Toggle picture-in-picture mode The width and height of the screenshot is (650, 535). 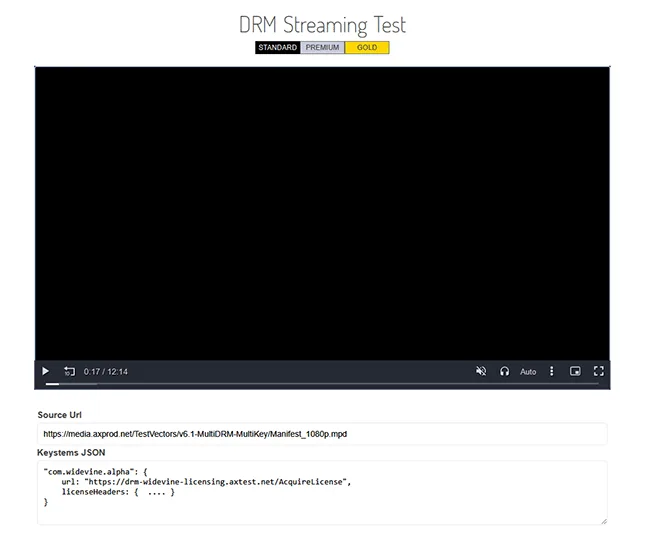coord(575,371)
